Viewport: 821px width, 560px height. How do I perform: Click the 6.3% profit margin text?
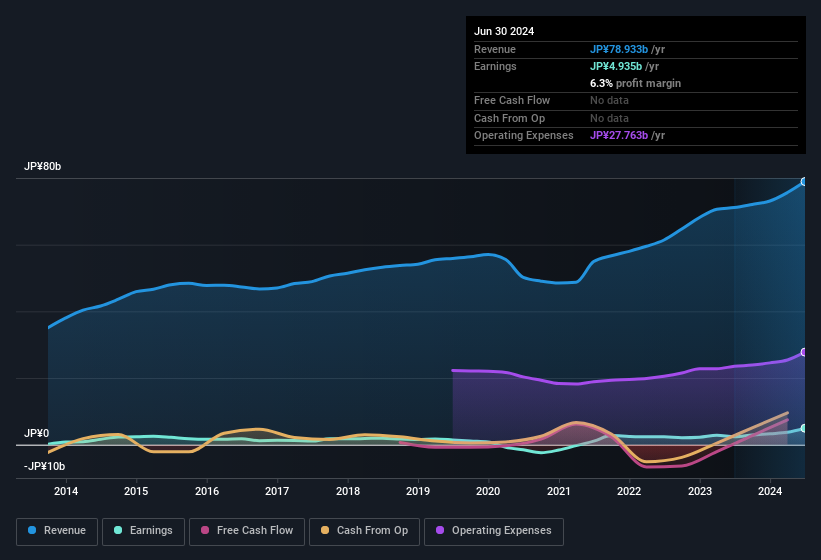[635, 83]
